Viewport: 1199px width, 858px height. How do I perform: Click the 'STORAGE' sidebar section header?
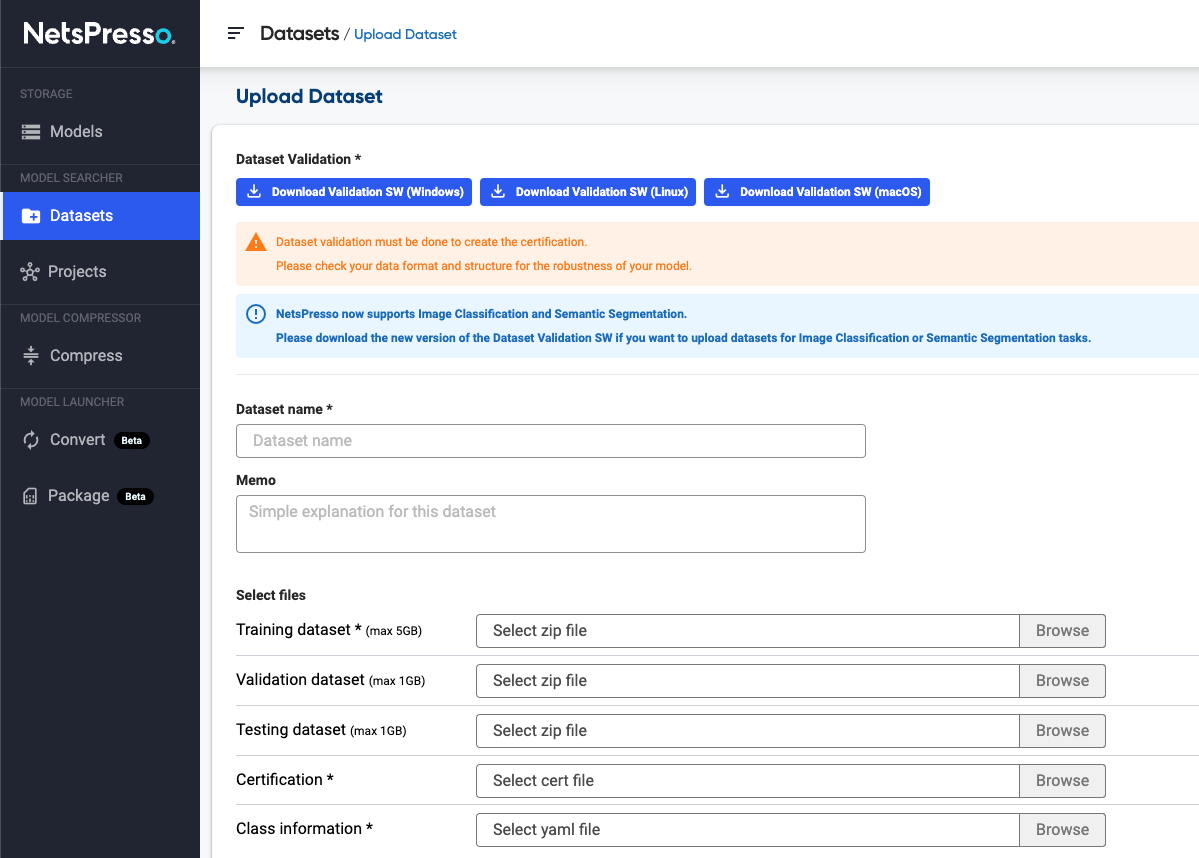tap(46, 94)
